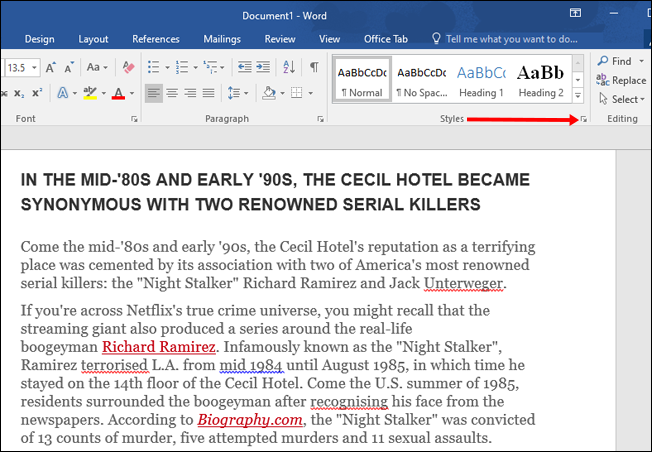
Task: Open the Find dropdown arrow
Action: tap(642, 61)
